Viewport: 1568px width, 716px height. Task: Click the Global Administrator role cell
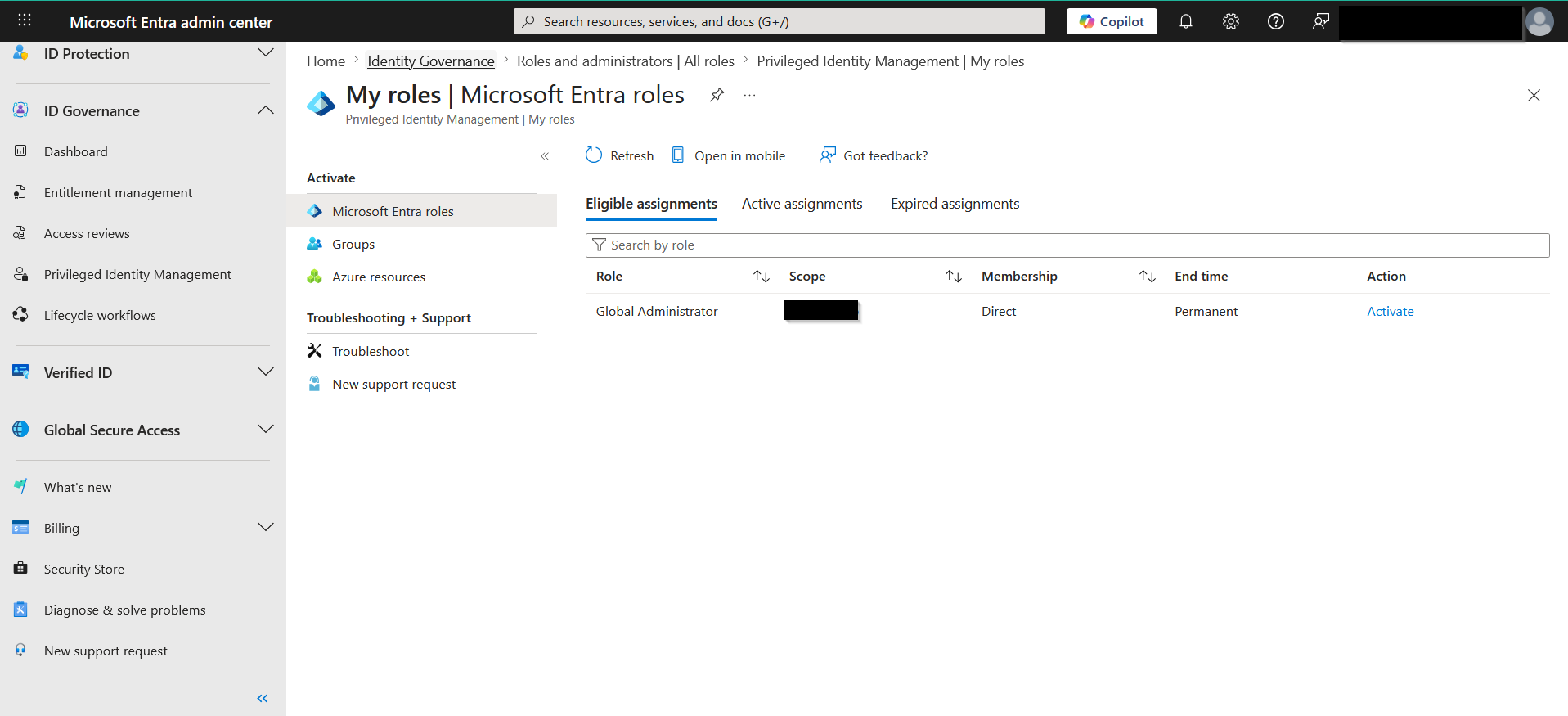pyautogui.click(x=657, y=311)
